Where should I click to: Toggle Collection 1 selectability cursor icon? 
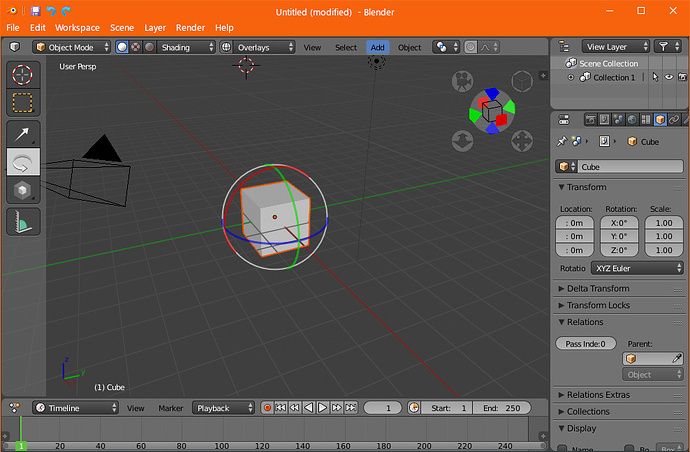[x=655, y=77]
